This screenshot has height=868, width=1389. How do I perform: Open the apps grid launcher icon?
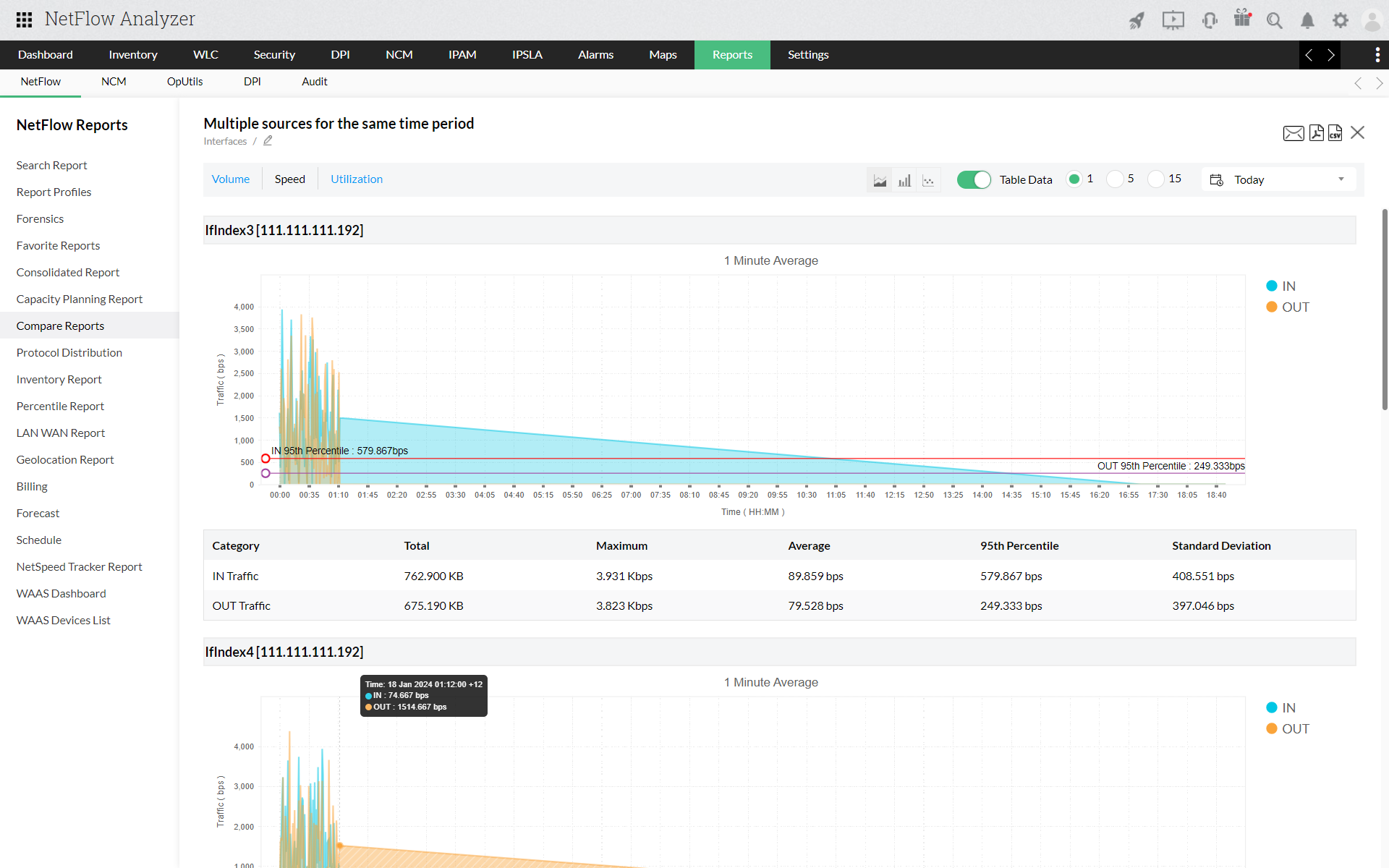coord(24,20)
